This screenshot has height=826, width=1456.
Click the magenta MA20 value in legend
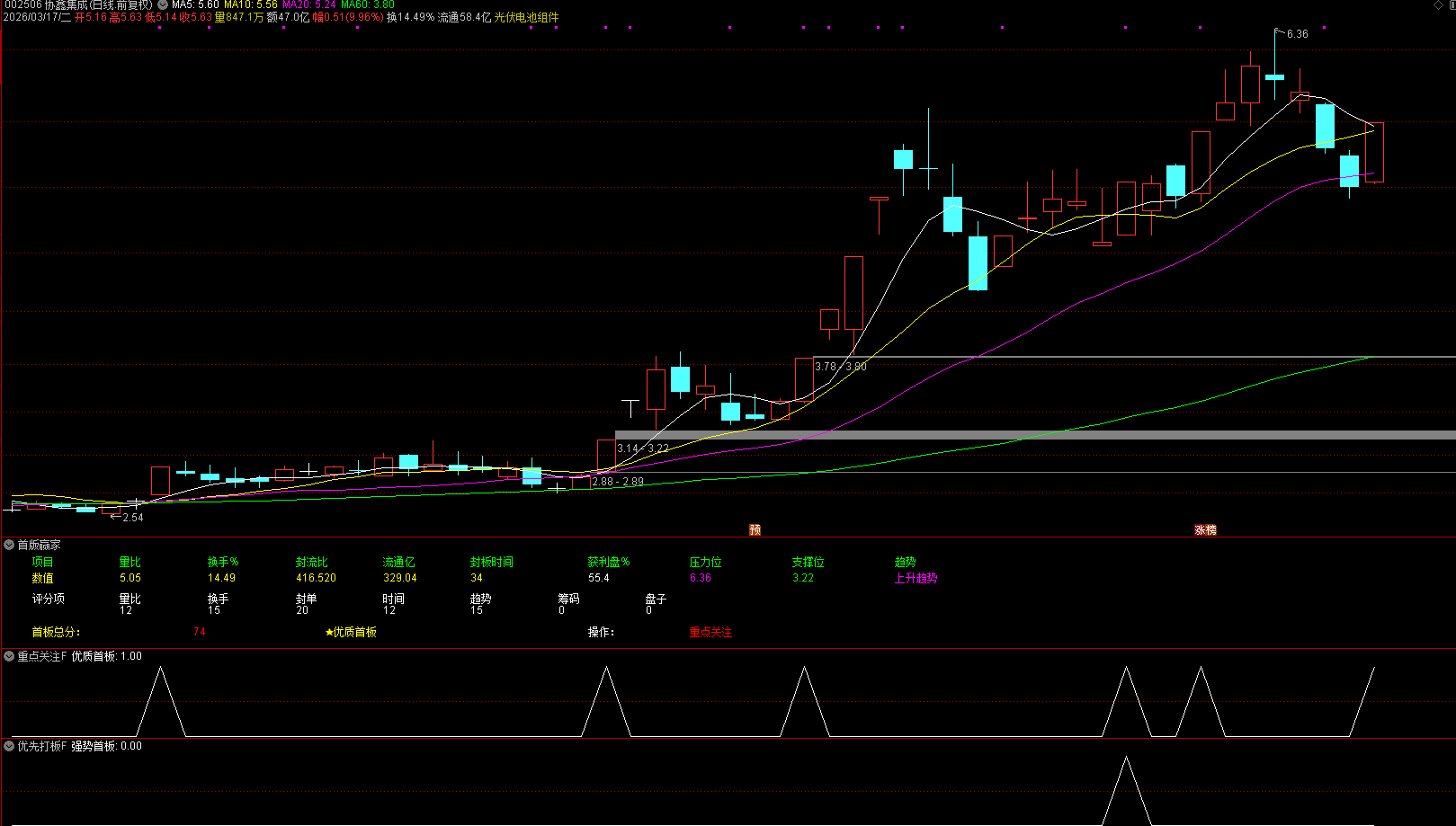tap(309, 5)
